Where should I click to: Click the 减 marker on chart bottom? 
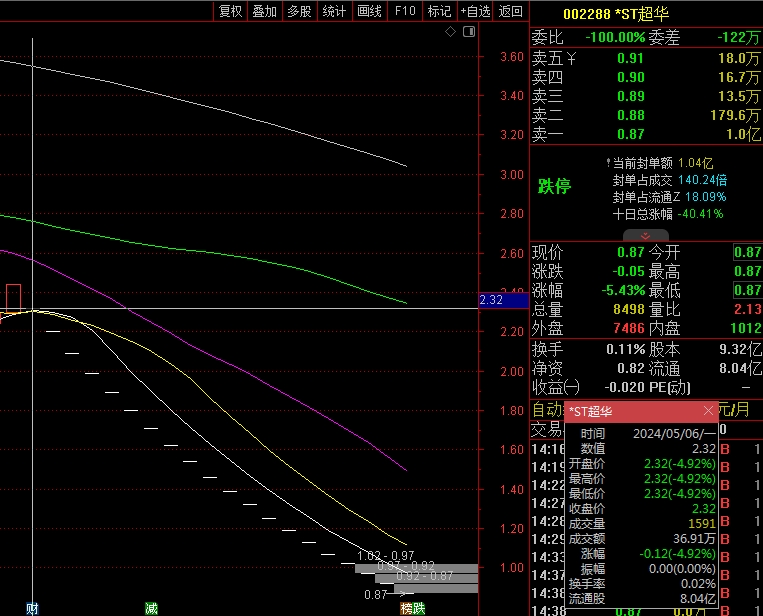click(x=151, y=608)
